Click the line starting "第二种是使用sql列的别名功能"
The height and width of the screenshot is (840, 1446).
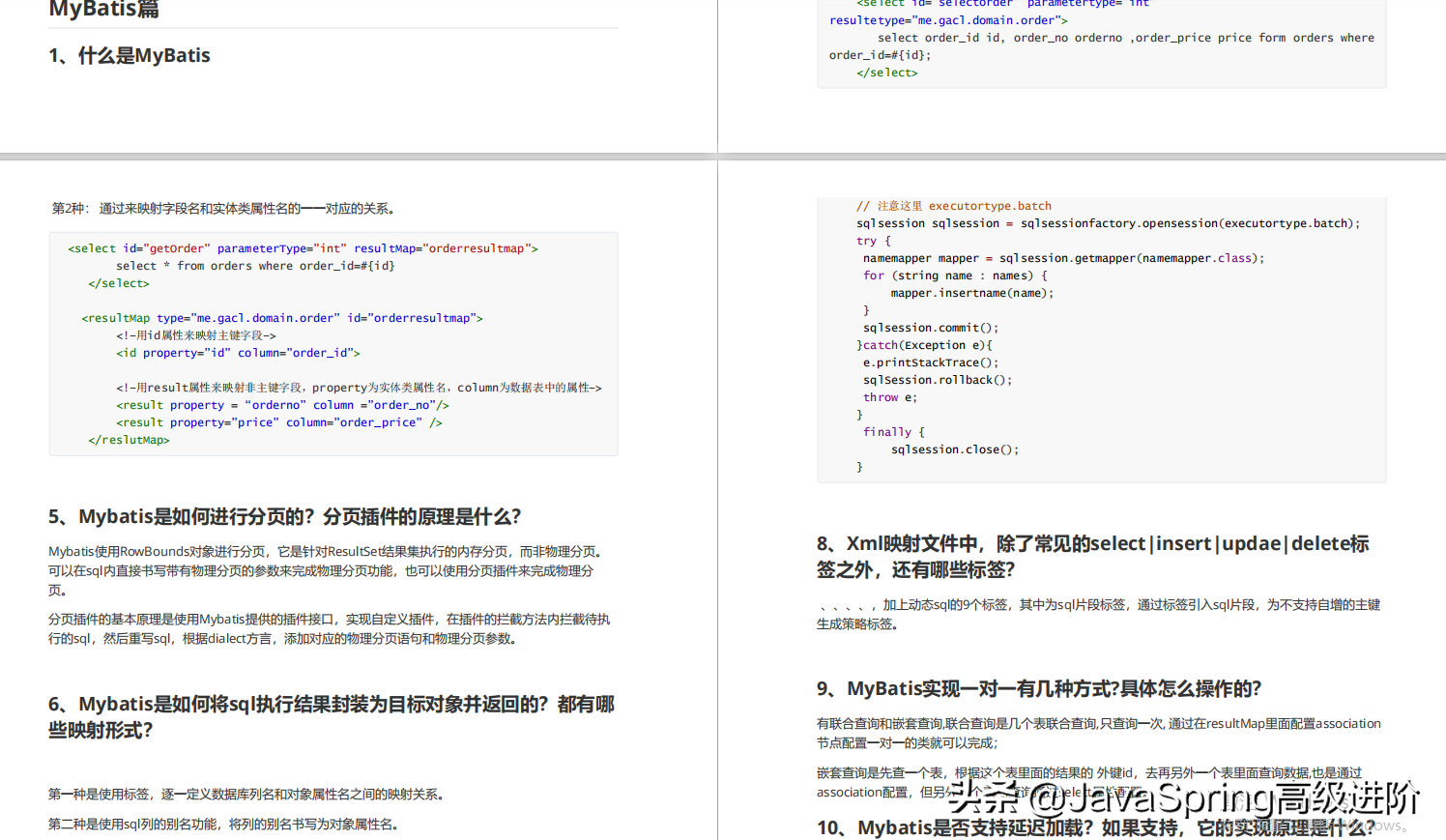pyautogui.click(x=224, y=824)
